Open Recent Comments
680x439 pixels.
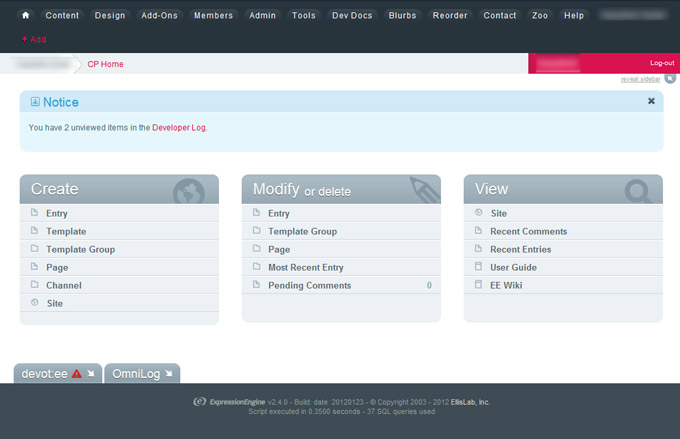coord(529,232)
